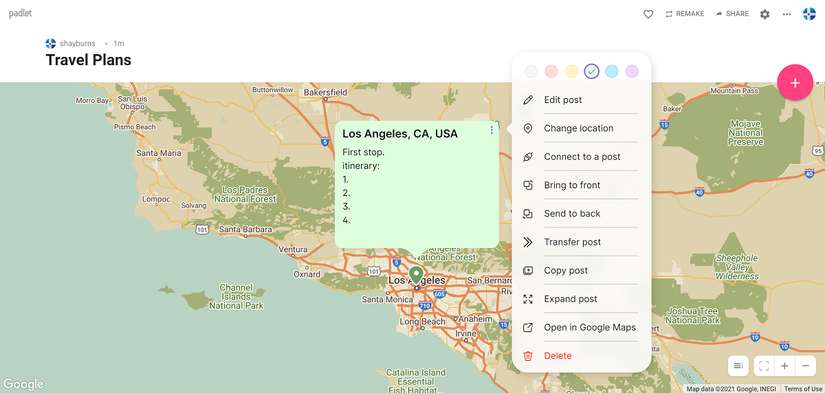Click the Bring to front layers icon

pos(528,185)
